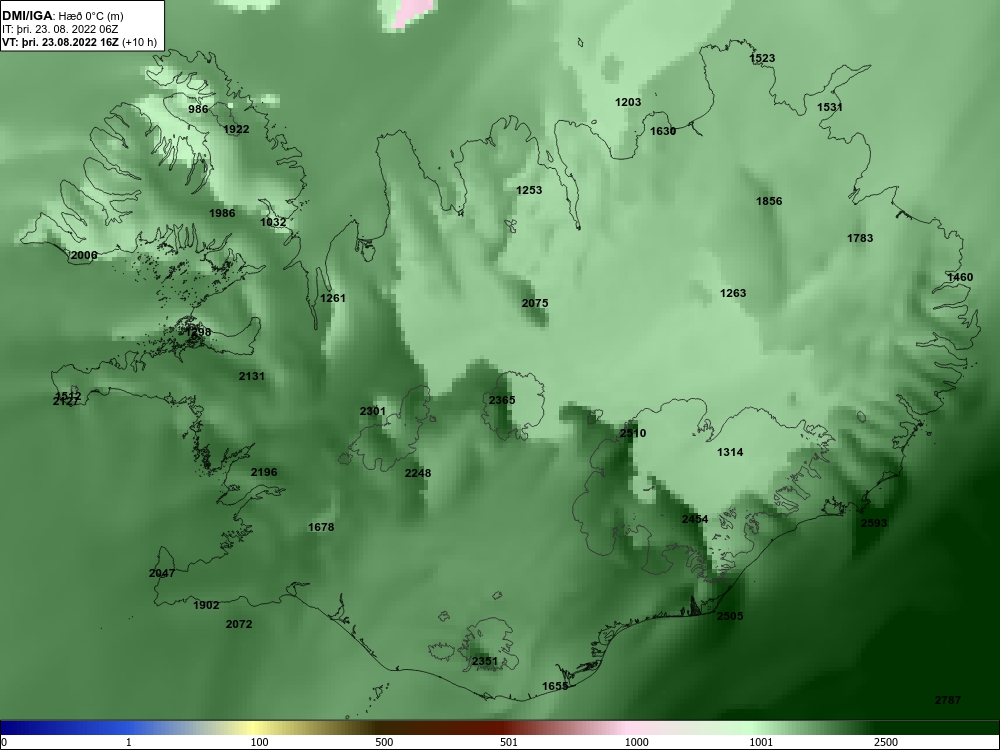Image resolution: width=1000 pixels, height=750 pixels.
Task: Select the 1032 map value
Action: [x=274, y=223]
